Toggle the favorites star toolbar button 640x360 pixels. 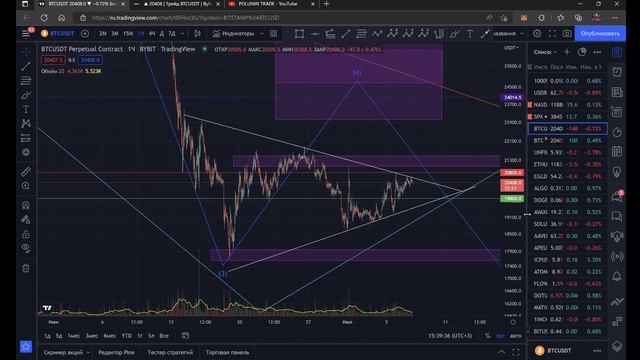point(26,347)
